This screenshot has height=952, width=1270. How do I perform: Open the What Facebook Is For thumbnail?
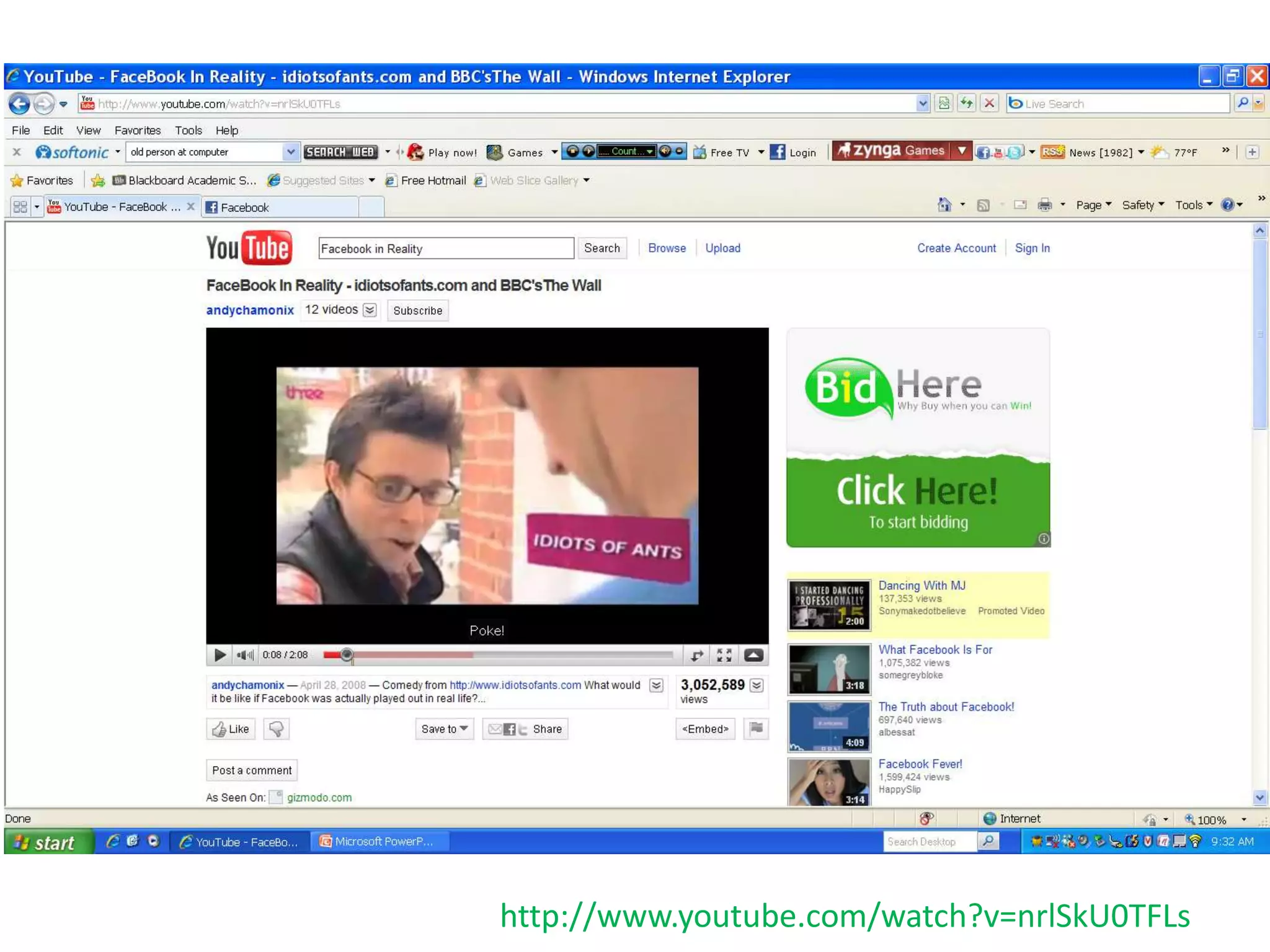[829, 669]
